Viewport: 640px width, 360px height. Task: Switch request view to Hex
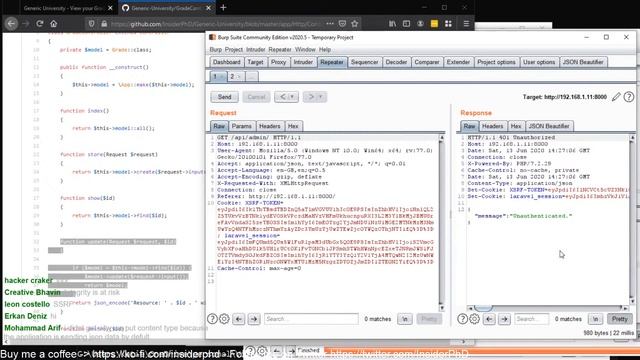click(x=293, y=126)
